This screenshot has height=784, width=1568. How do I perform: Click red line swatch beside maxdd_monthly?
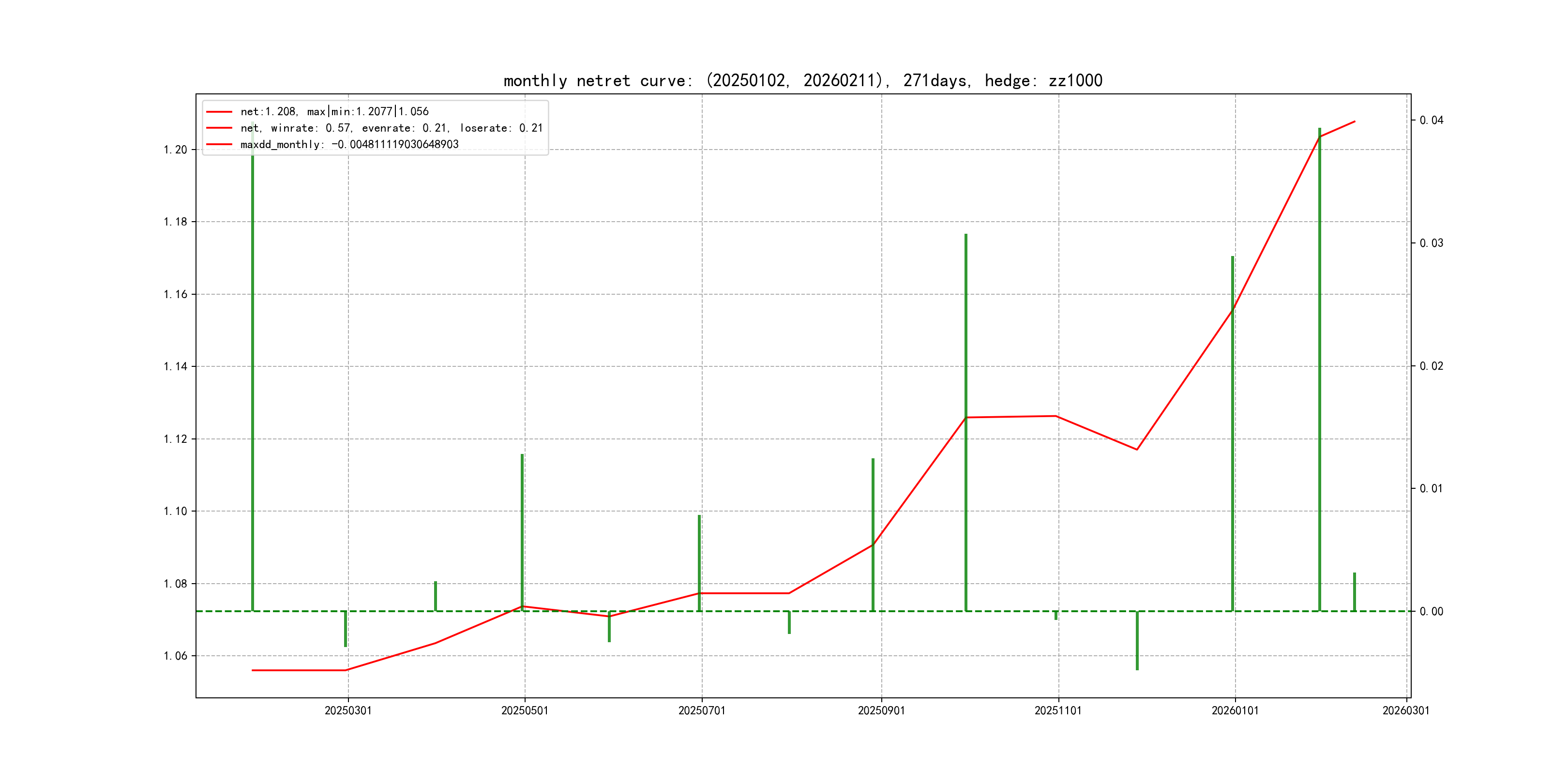(219, 144)
